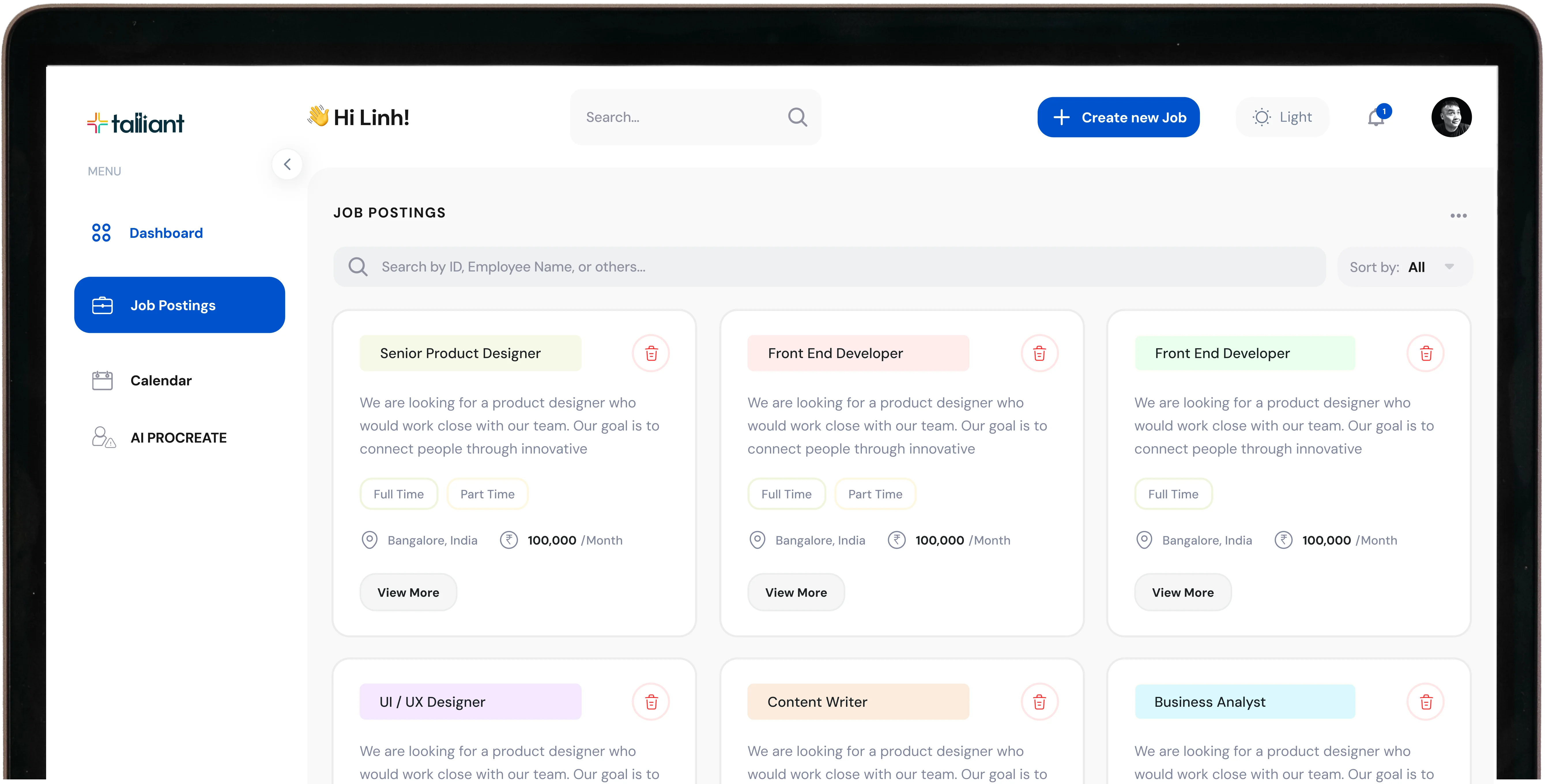Delete the pink Front End Developer posting
The height and width of the screenshot is (784, 1545).
(1039, 353)
